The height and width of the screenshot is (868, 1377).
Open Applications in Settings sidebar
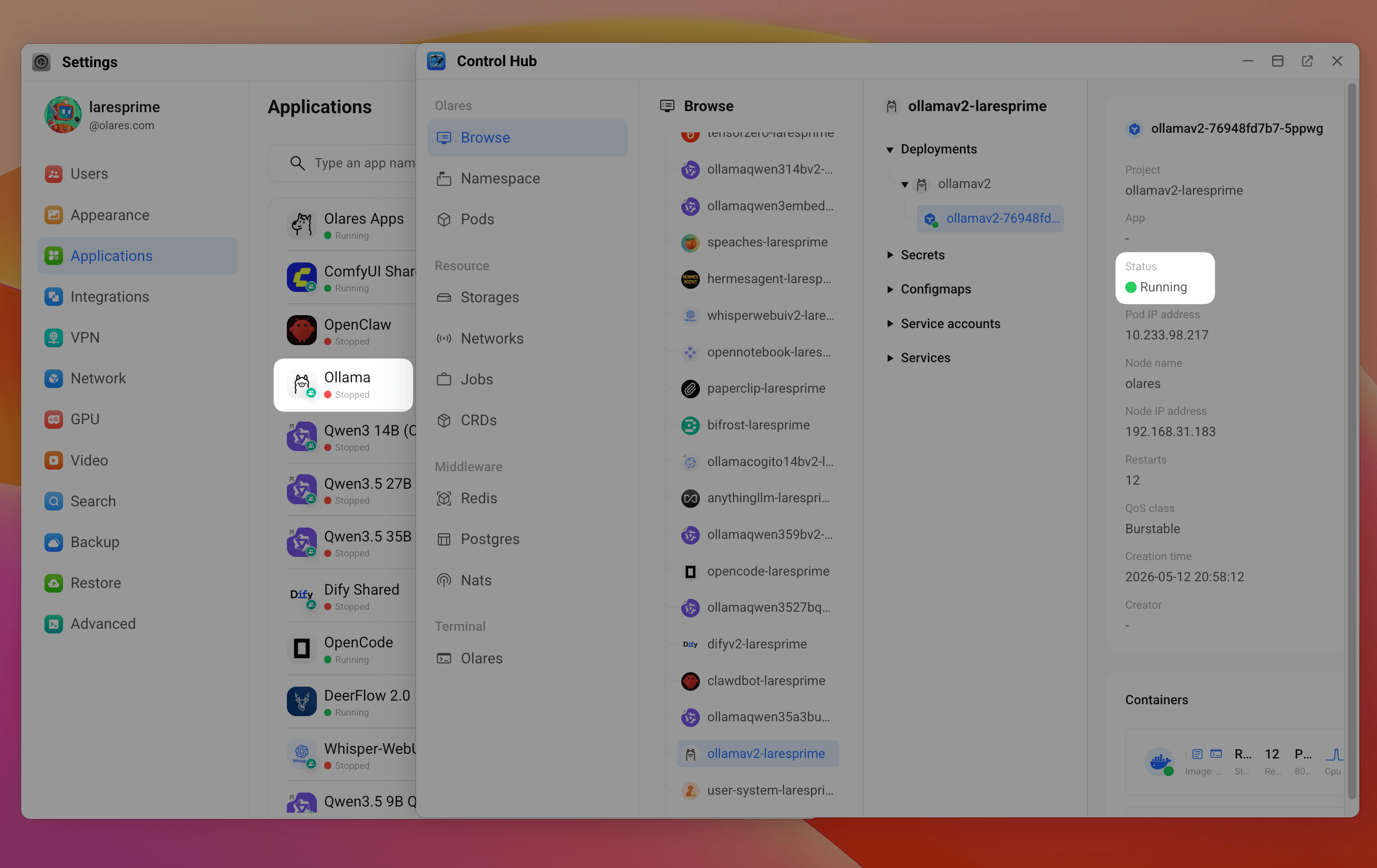(x=137, y=256)
